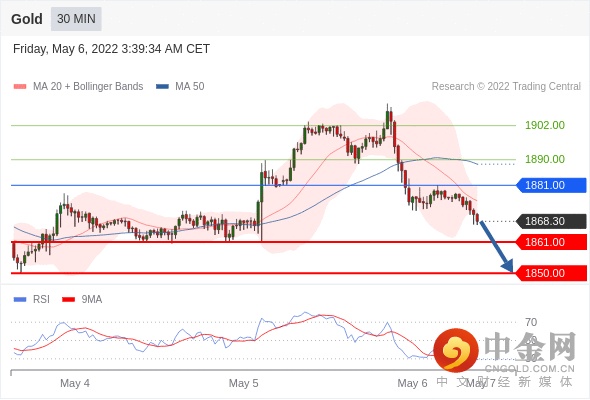The height and width of the screenshot is (400, 590).
Task: Click the 'MA 20 + Bollinger Bands' legend label
Action: click(88, 87)
